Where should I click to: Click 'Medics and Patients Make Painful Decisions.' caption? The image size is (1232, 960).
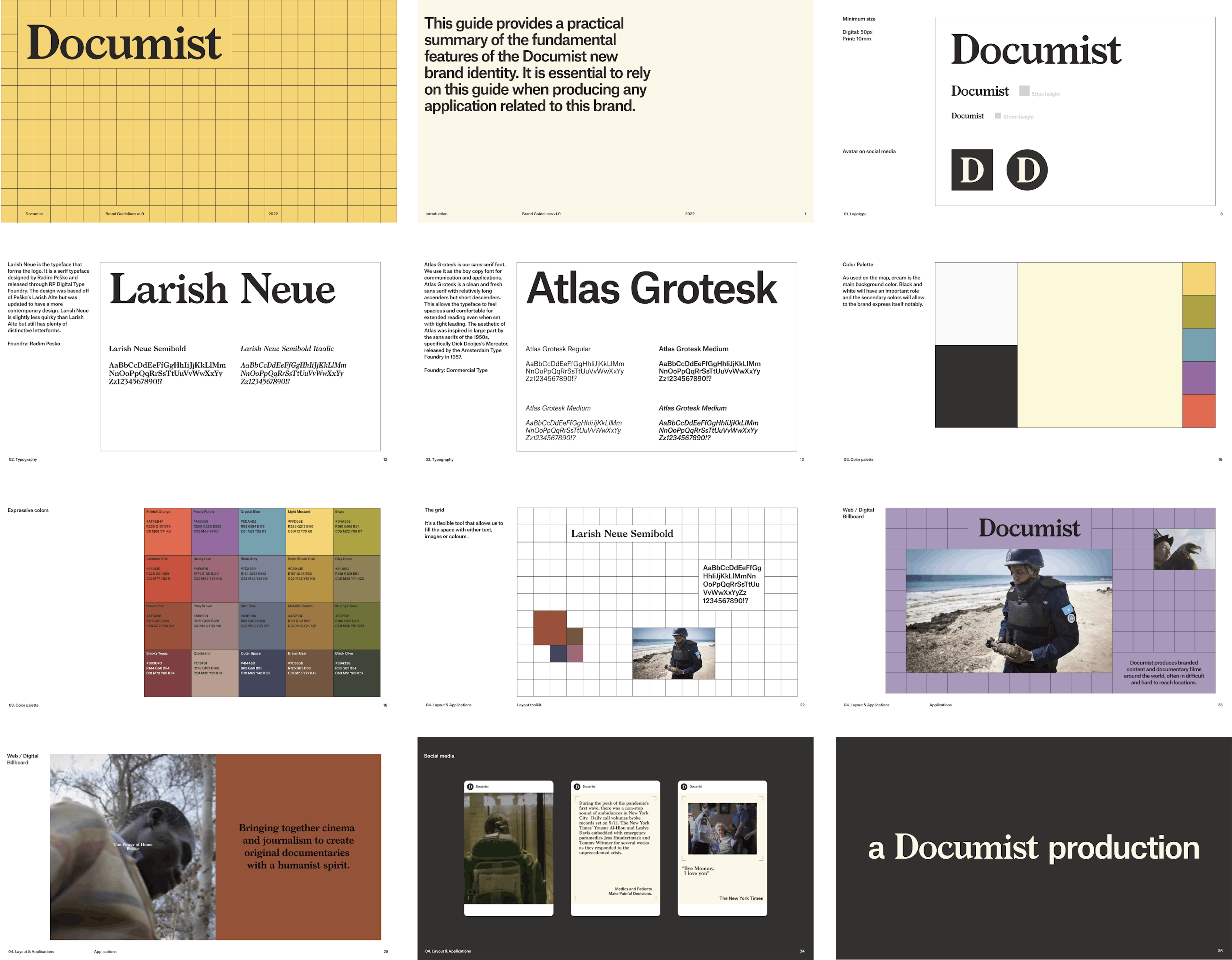629,891
